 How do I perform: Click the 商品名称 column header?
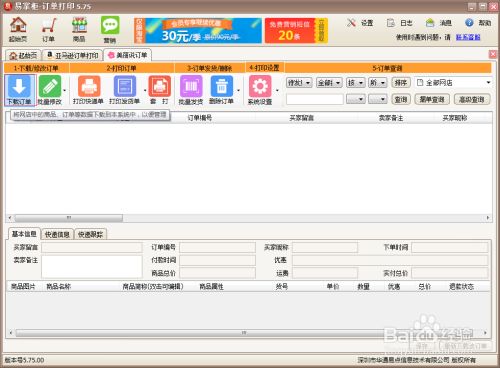[59, 287]
